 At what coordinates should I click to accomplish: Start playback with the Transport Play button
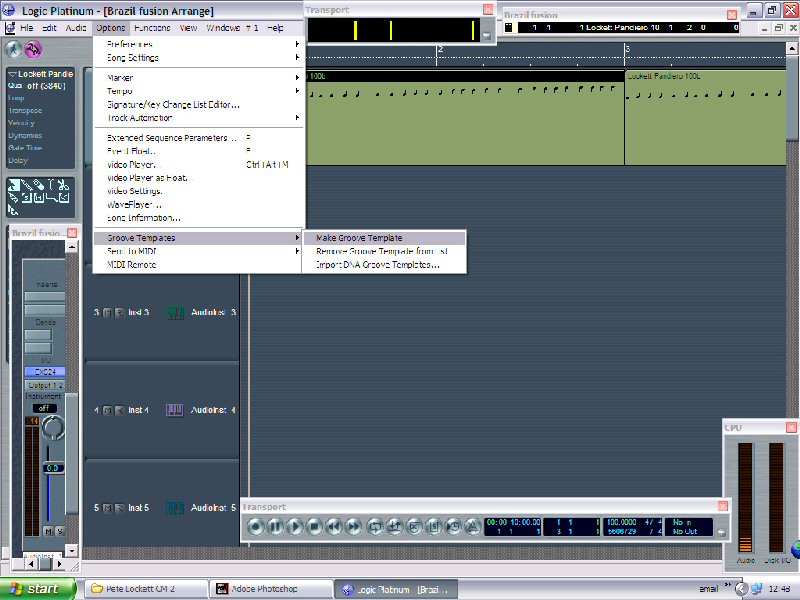click(x=295, y=526)
